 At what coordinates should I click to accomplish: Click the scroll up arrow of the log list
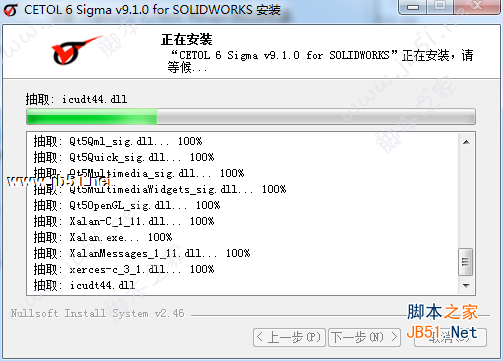coord(466,142)
